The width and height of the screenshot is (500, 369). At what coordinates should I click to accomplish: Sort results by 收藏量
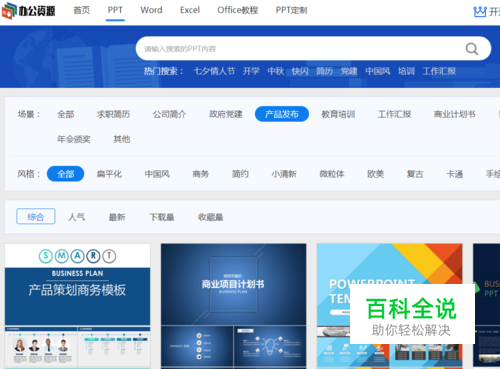210,217
